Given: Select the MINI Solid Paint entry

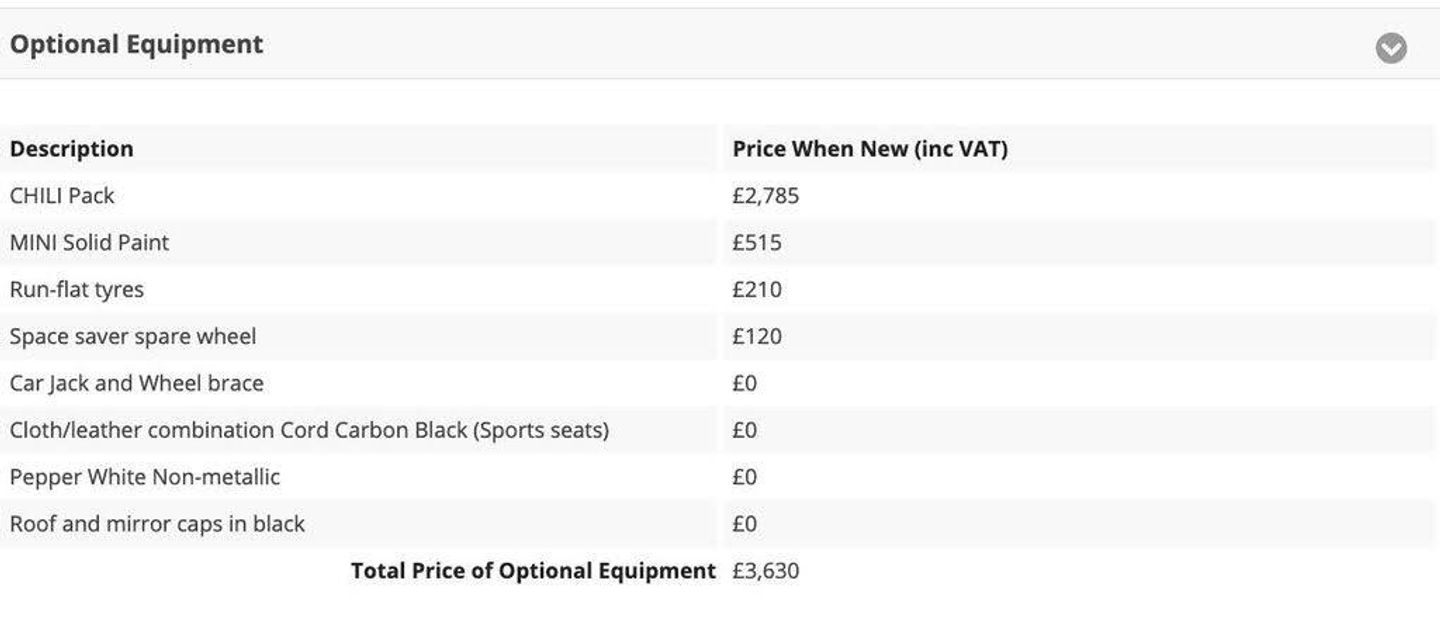Looking at the screenshot, I should tap(90, 243).
